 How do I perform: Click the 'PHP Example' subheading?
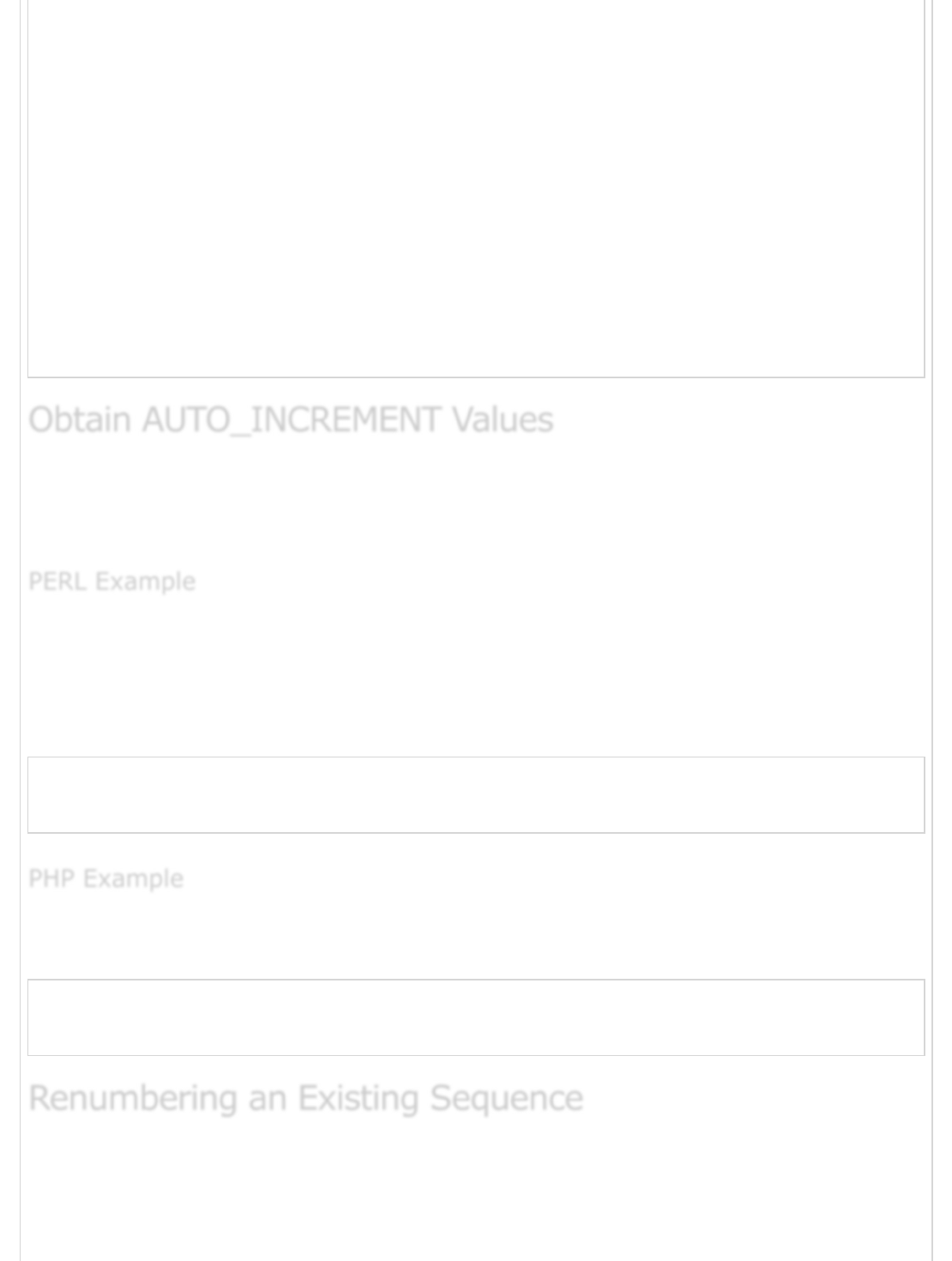coord(106,878)
